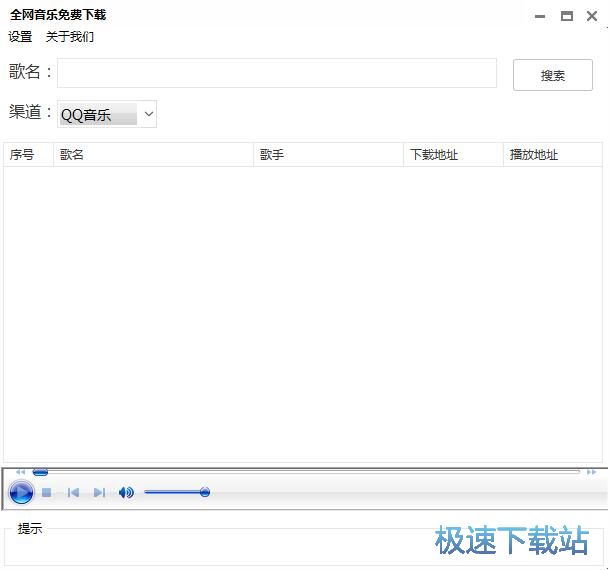Click the 搜索 button
The height and width of the screenshot is (570, 609).
(x=553, y=75)
